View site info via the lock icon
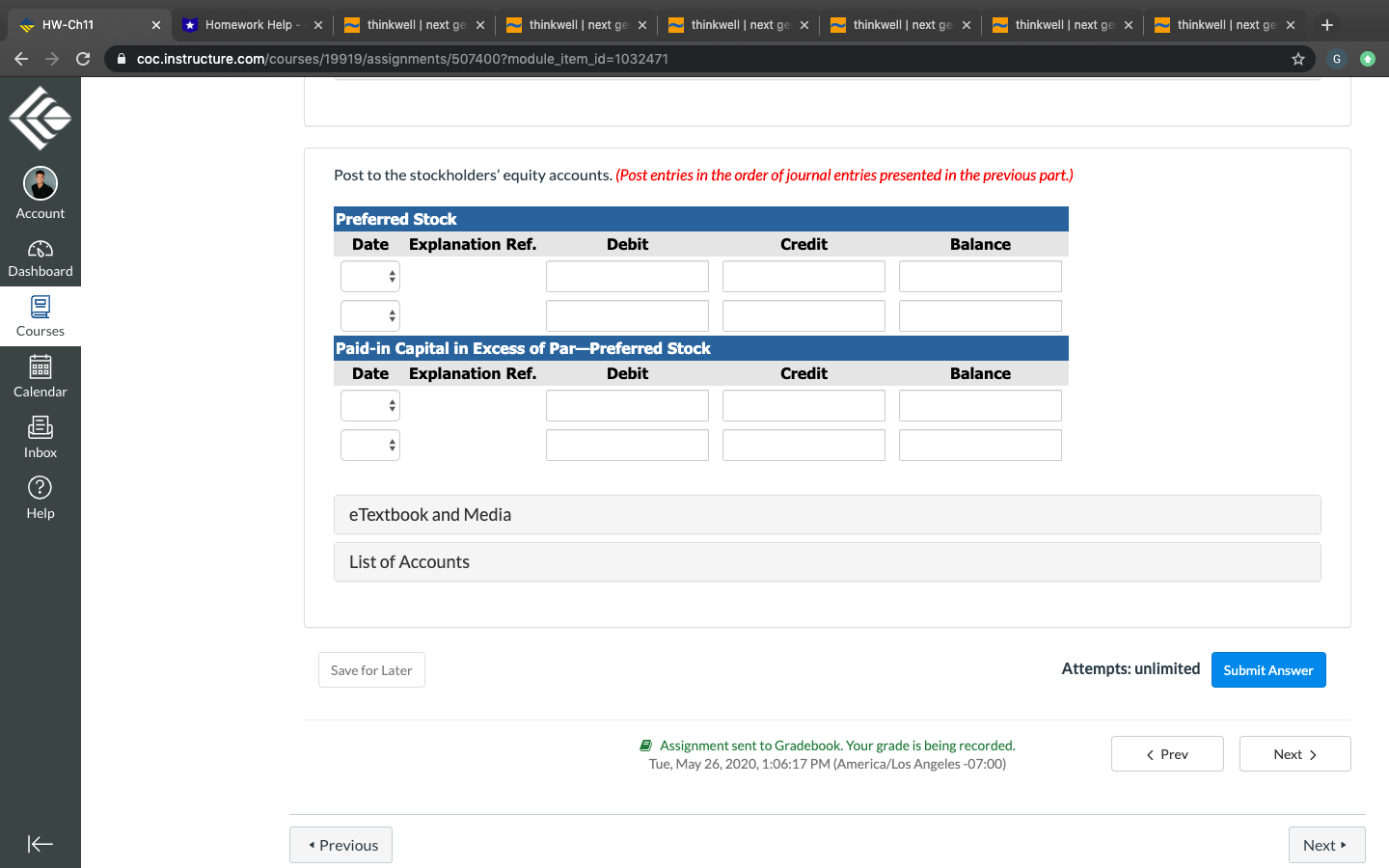 coord(122,59)
